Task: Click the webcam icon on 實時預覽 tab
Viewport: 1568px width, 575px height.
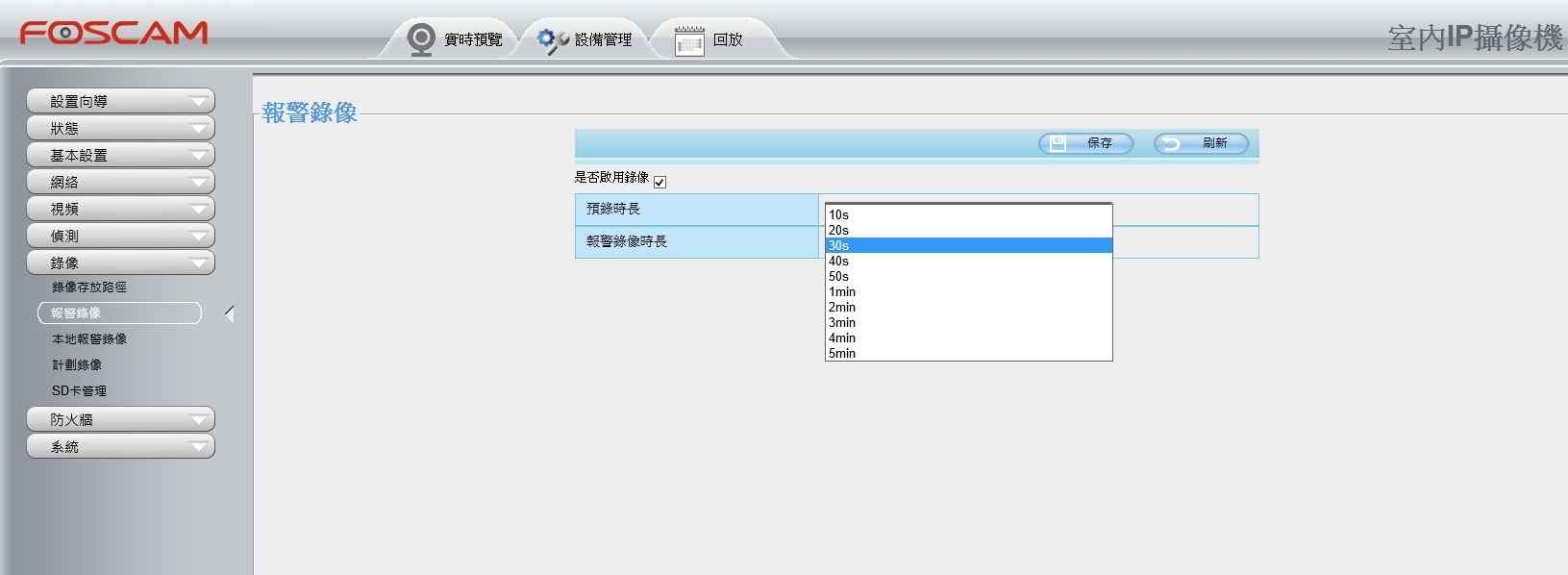Action: pos(421,40)
